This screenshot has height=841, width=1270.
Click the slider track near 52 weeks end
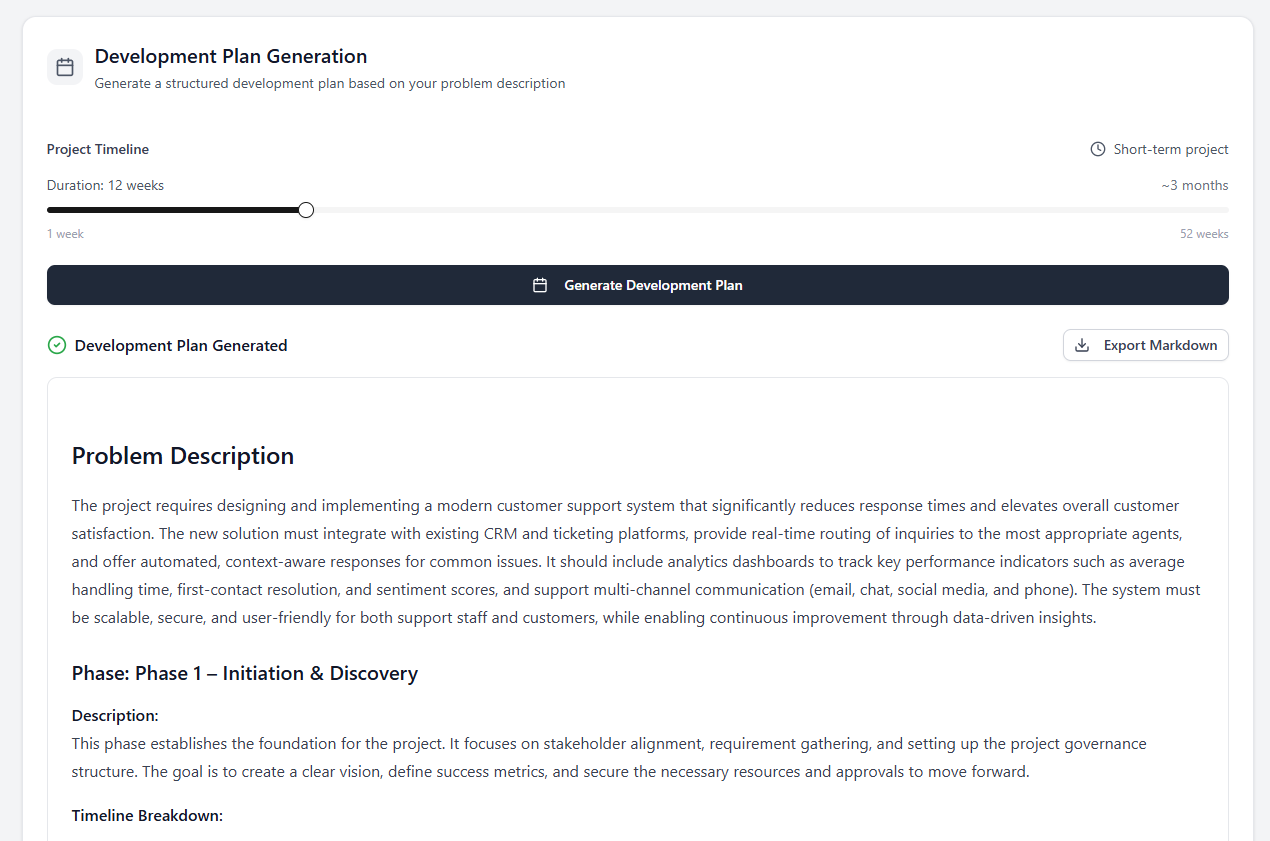pos(1200,210)
